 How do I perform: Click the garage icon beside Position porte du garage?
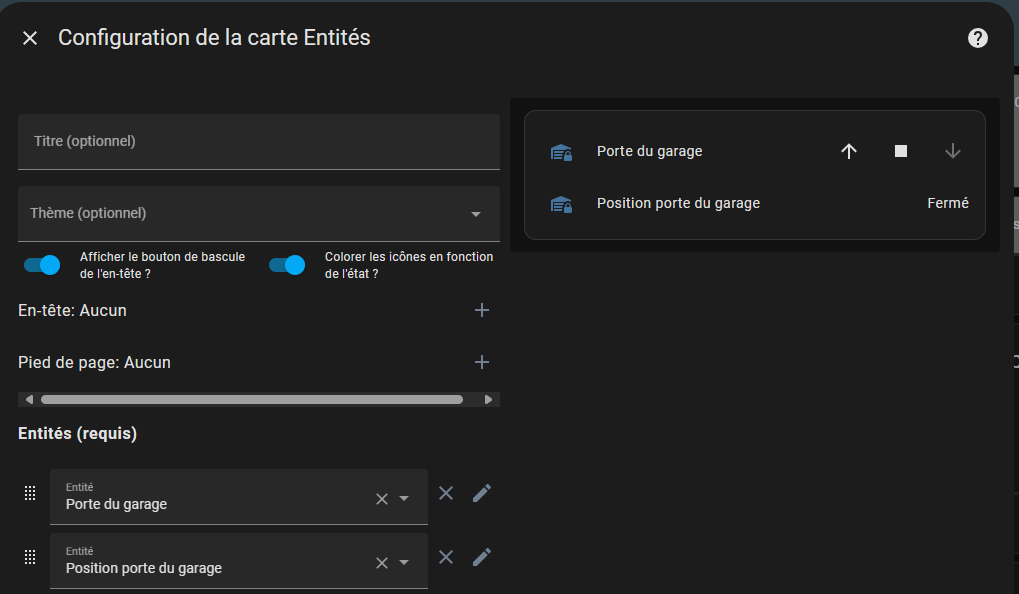561,204
